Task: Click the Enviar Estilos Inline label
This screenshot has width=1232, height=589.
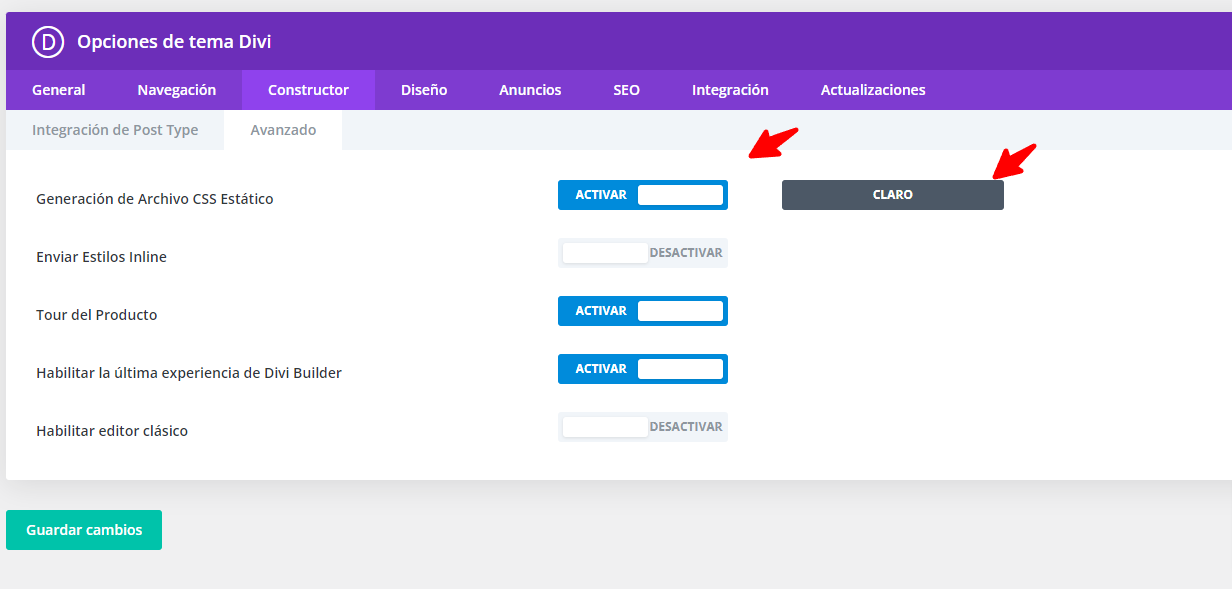Action: tap(101, 257)
